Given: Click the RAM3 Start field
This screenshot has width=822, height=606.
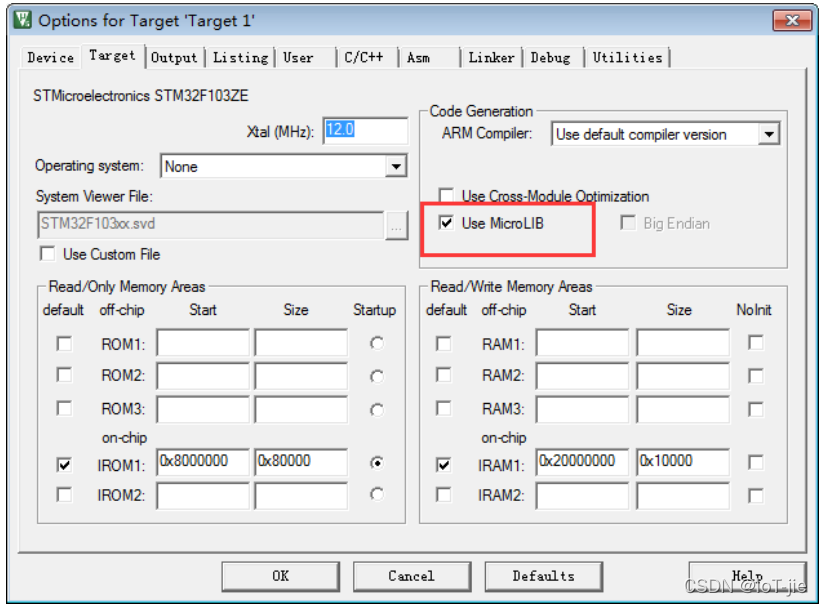Looking at the screenshot, I should [x=582, y=409].
